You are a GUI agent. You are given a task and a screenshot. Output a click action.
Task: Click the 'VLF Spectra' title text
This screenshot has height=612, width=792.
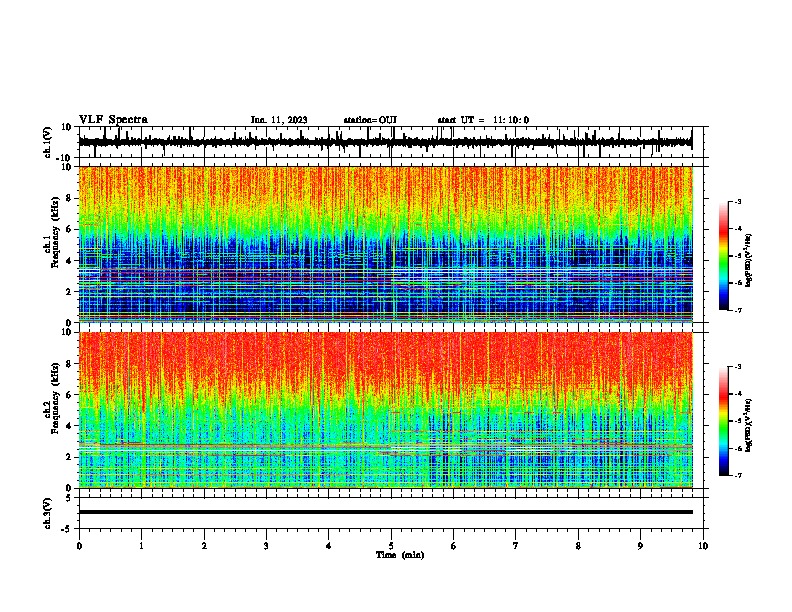click(x=113, y=120)
